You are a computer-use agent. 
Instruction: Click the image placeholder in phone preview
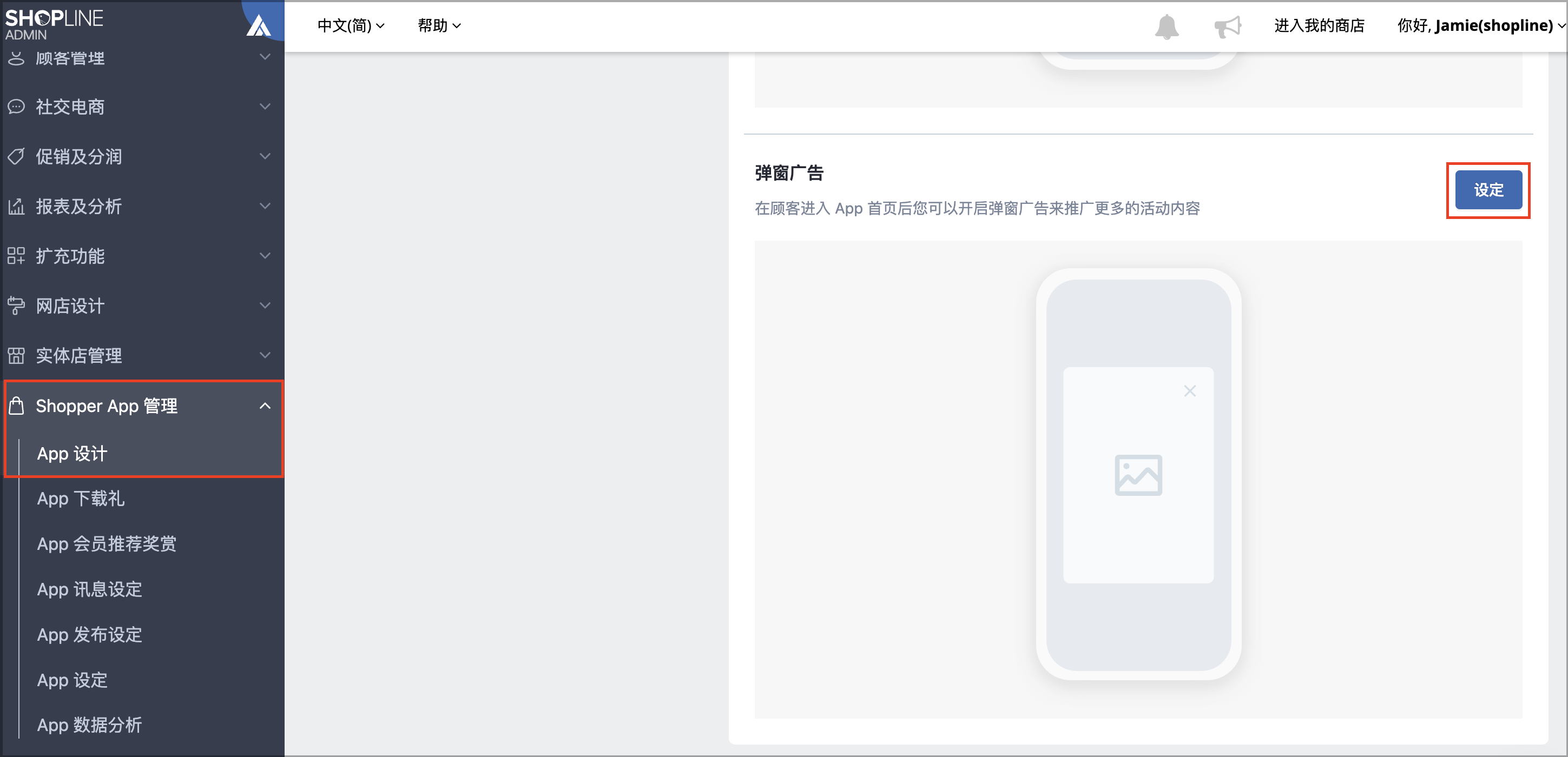[x=1138, y=475]
